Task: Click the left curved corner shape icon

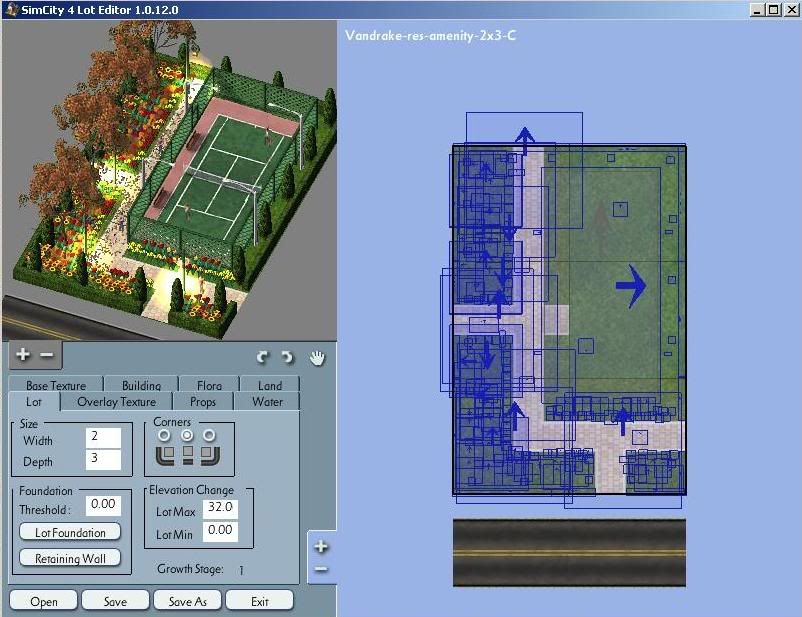Action: click(x=165, y=455)
